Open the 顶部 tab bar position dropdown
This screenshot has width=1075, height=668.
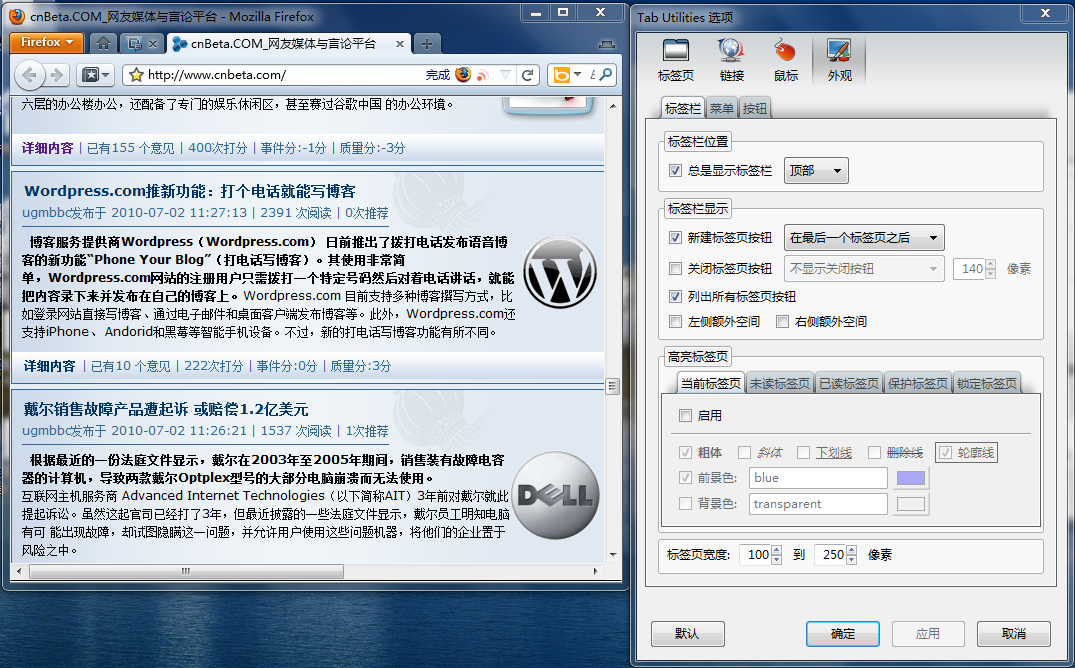(x=816, y=171)
